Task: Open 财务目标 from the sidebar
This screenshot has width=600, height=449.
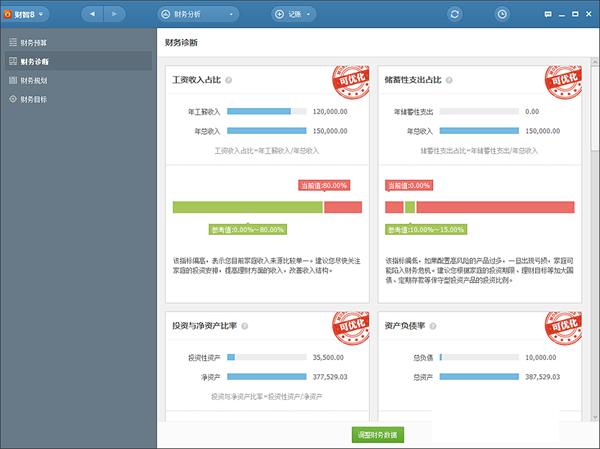Action: [32, 99]
